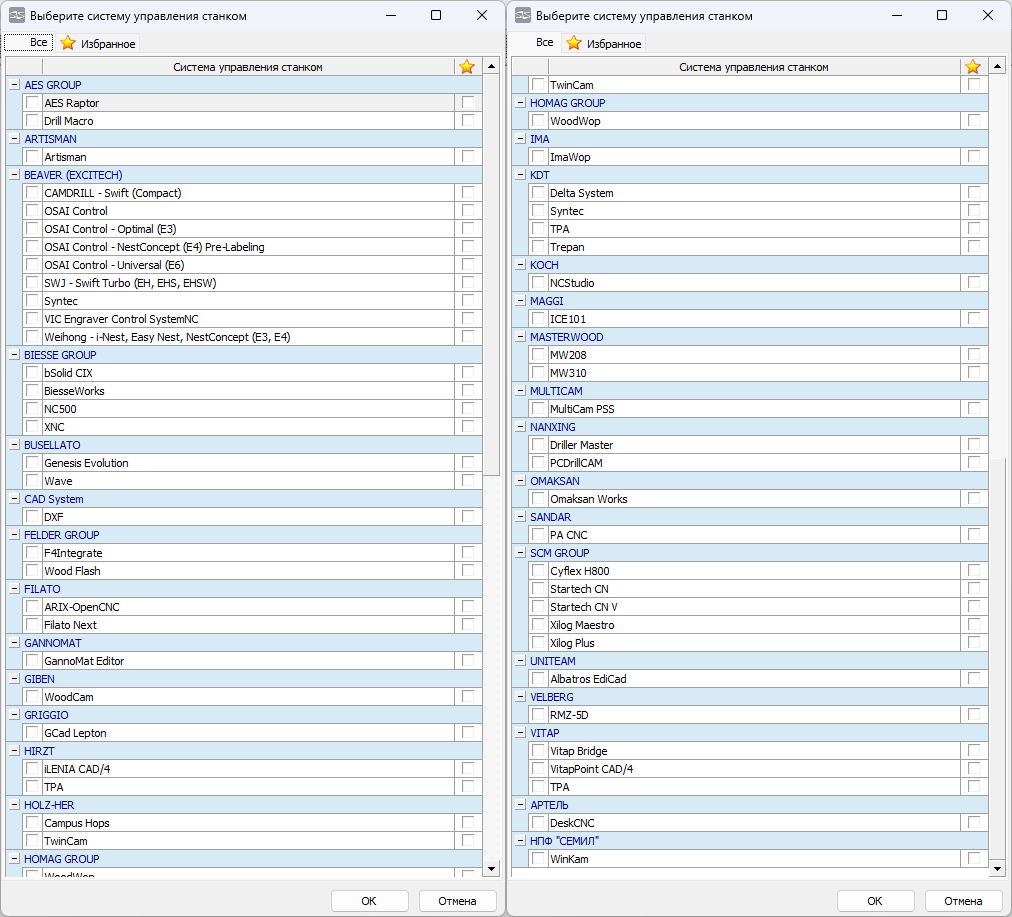This screenshot has width=1012, height=917.
Task: Click the scroll down arrow in left window
Action: pyautogui.click(x=491, y=869)
